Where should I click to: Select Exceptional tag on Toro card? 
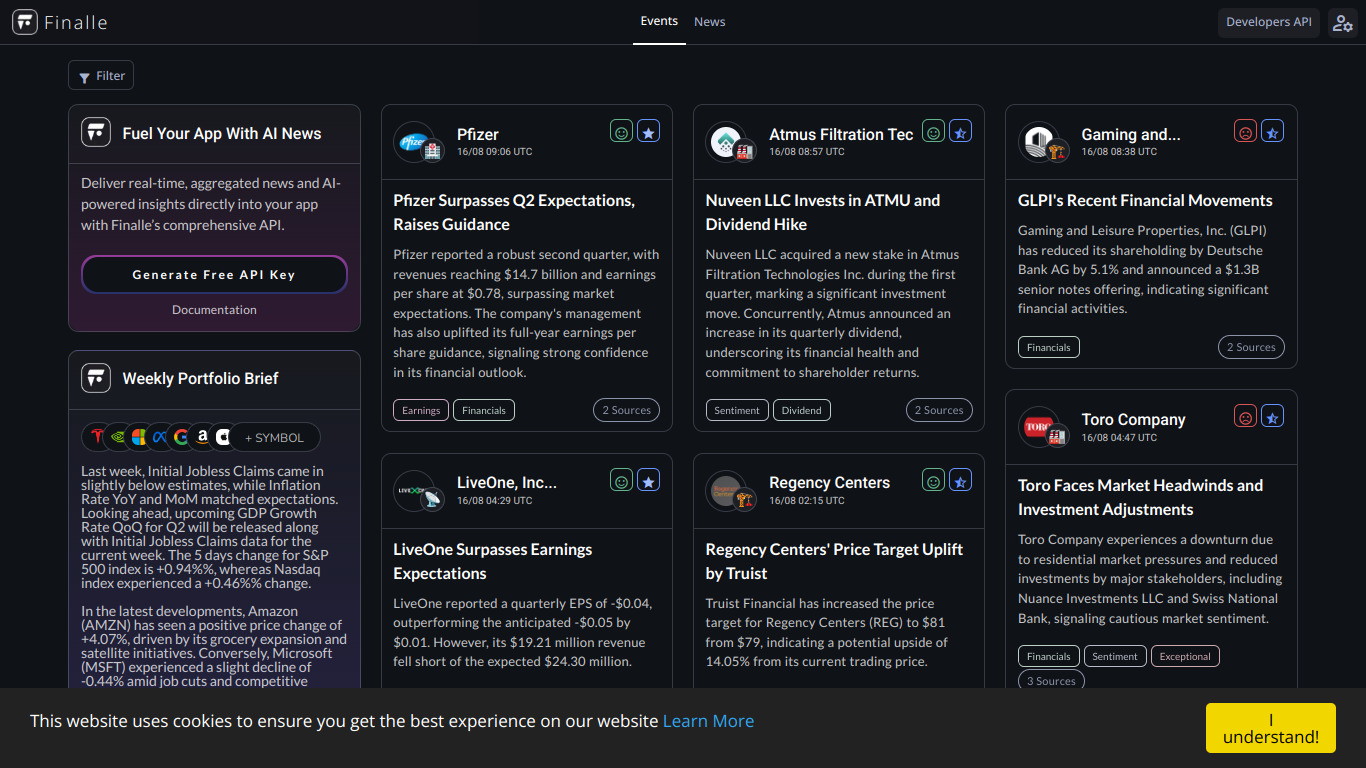(1185, 656)
